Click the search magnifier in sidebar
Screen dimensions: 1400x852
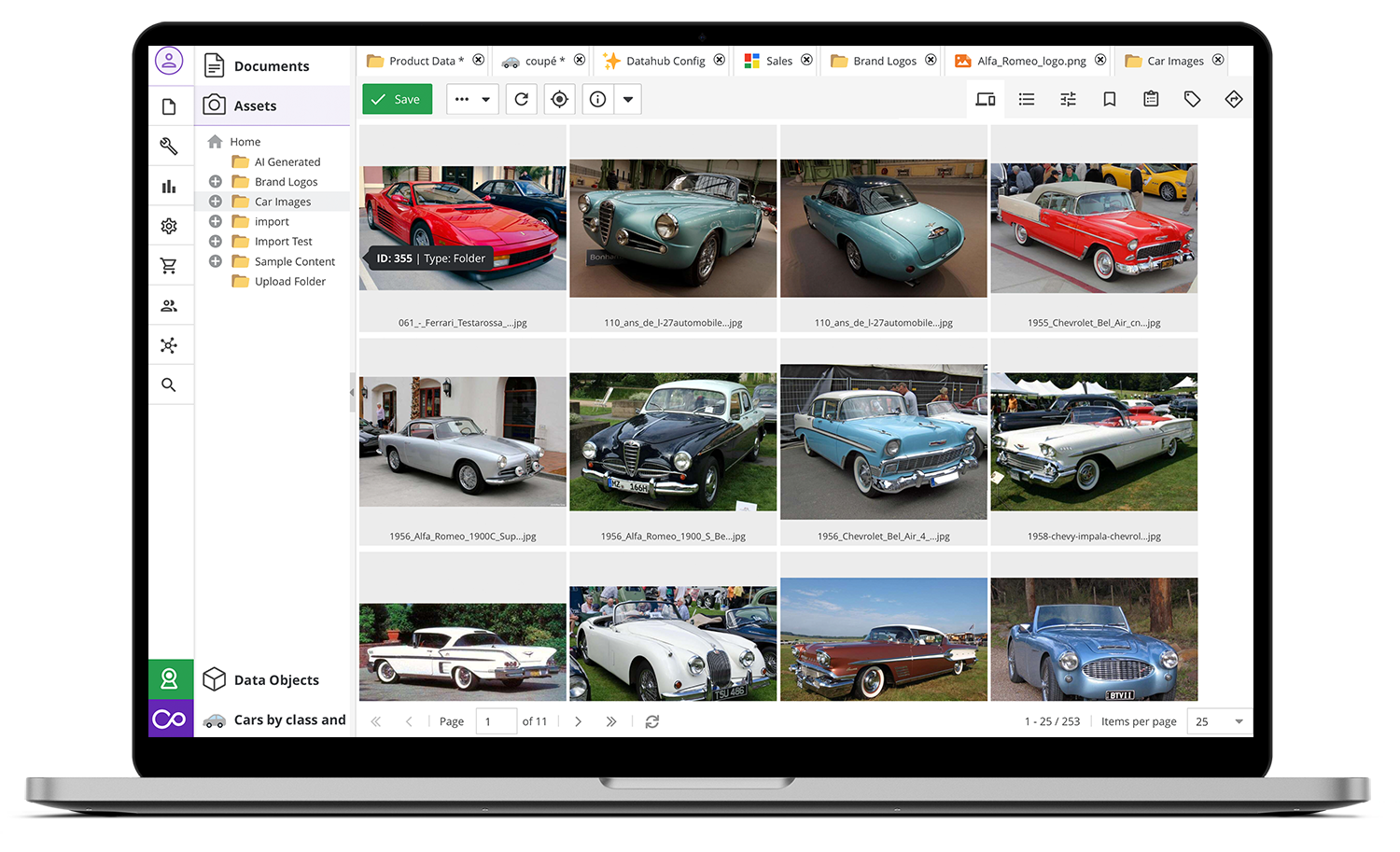click(x=169, y=384)
